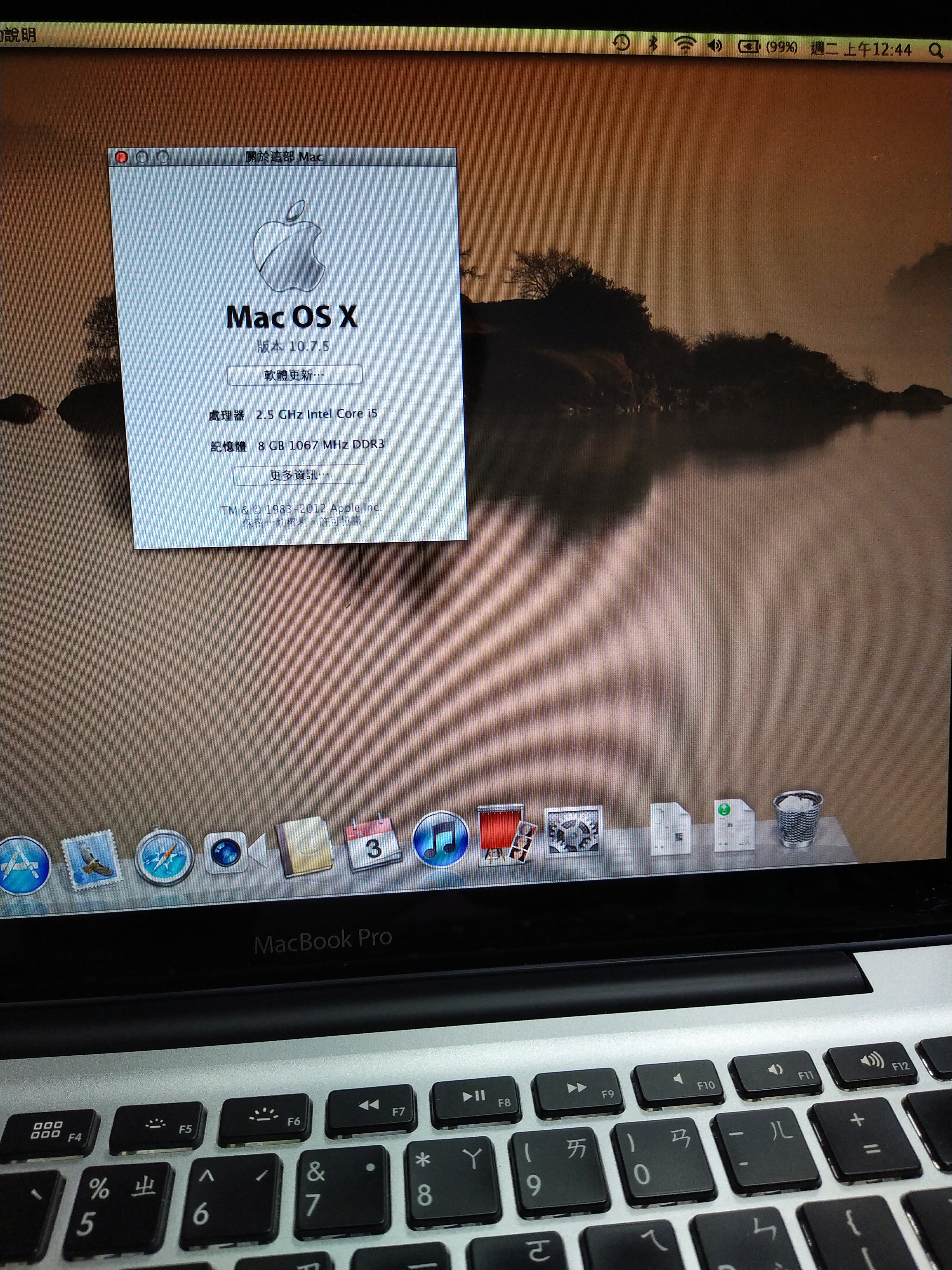Open Safari compass icon in dock
Image resolution: width=952 pixels, height=1270 pixels.
(164, 856)
